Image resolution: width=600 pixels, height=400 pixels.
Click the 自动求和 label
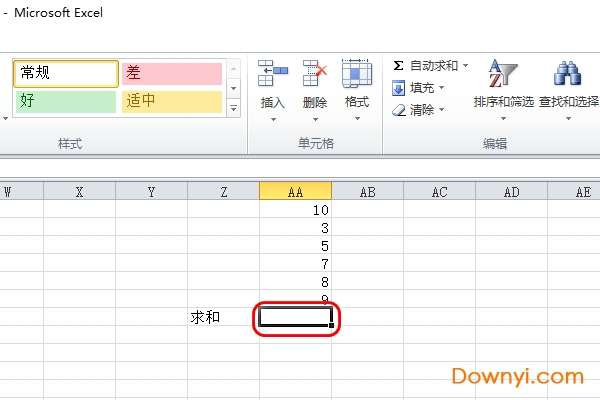pyautogui.click(x=434, y=66)
